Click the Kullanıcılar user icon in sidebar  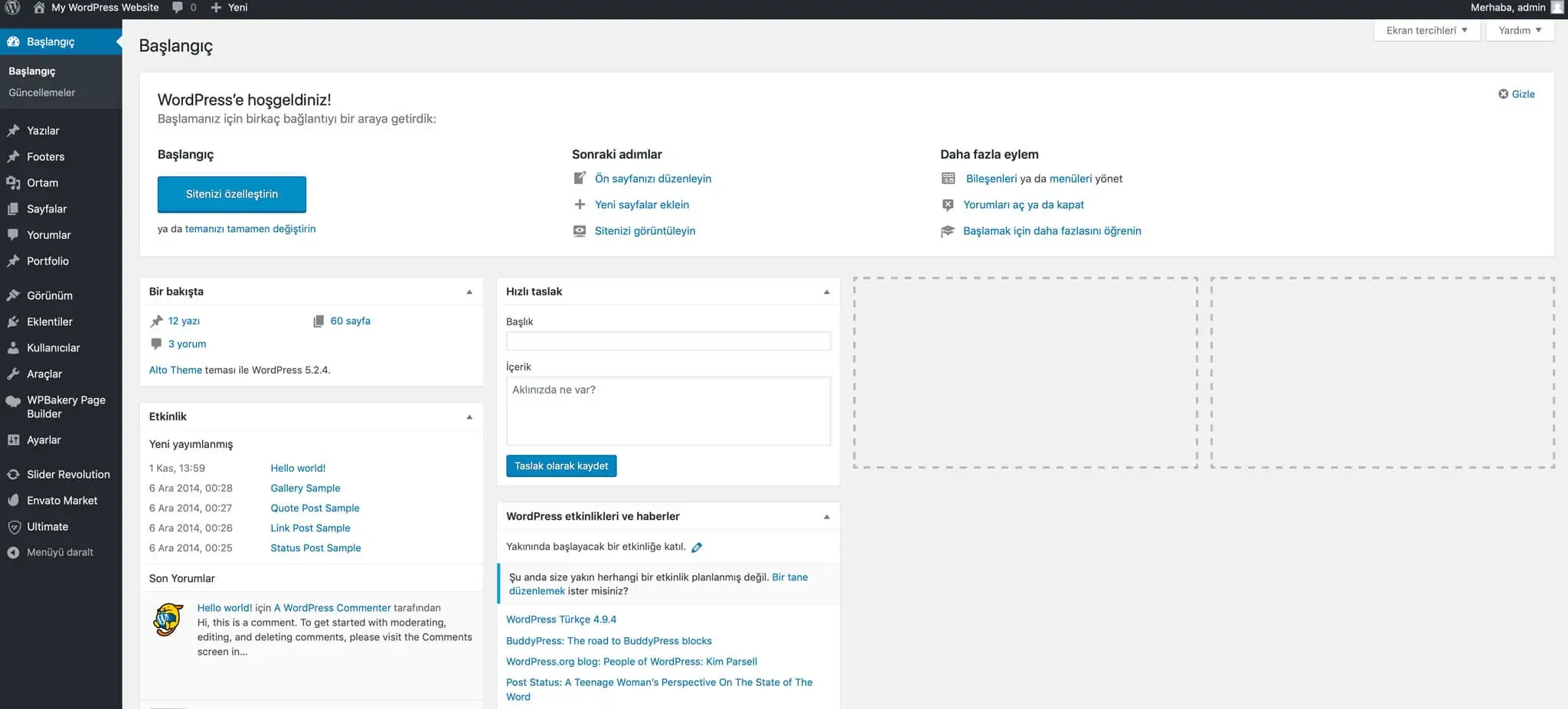click(x=13, y=348)
